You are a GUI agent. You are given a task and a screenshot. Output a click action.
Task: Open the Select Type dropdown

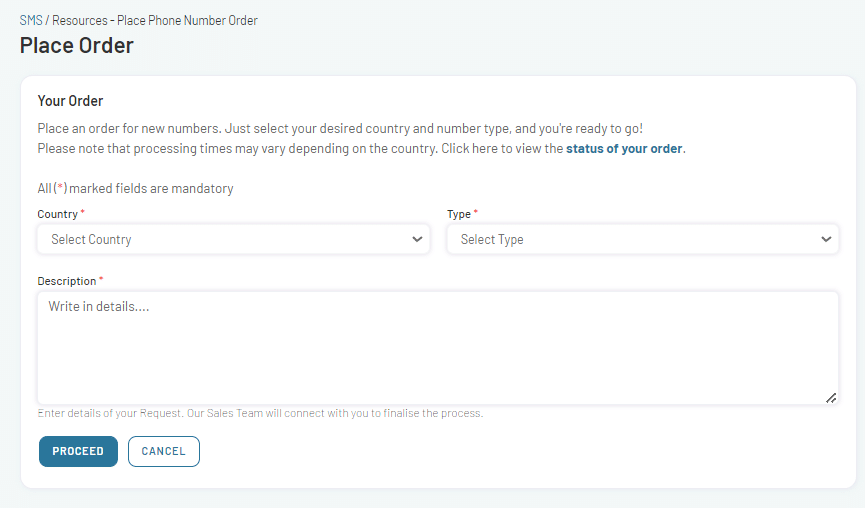tap(643, 239)
